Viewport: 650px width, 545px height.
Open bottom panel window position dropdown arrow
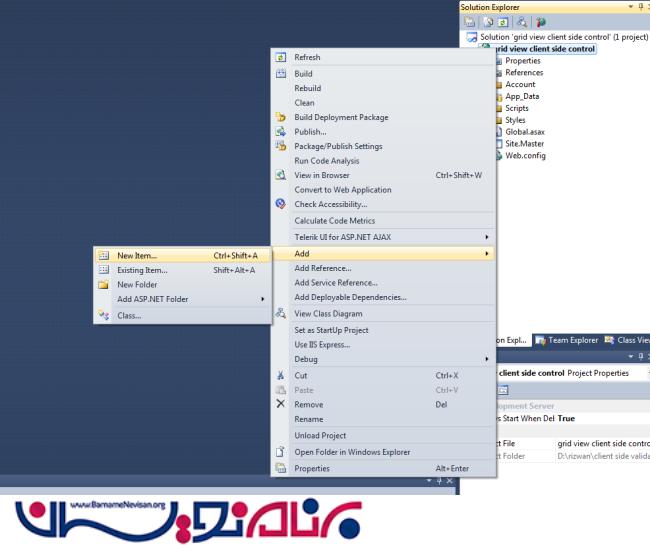click(x=429, y=480)
